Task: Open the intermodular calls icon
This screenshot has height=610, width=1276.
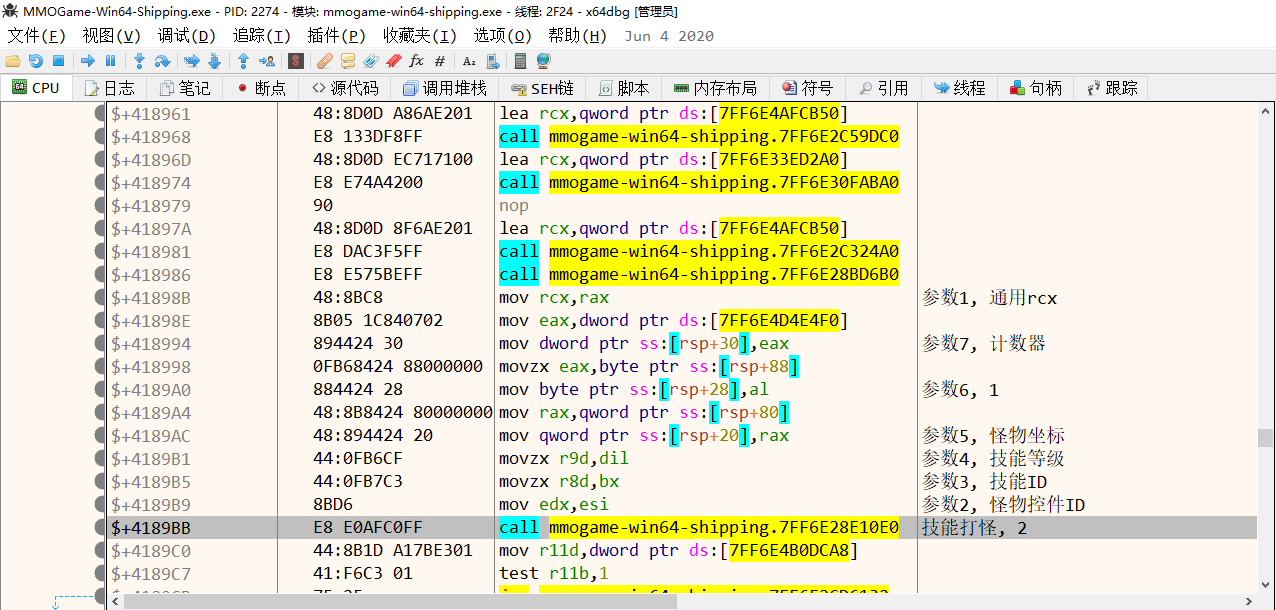Action: (491, 61)
